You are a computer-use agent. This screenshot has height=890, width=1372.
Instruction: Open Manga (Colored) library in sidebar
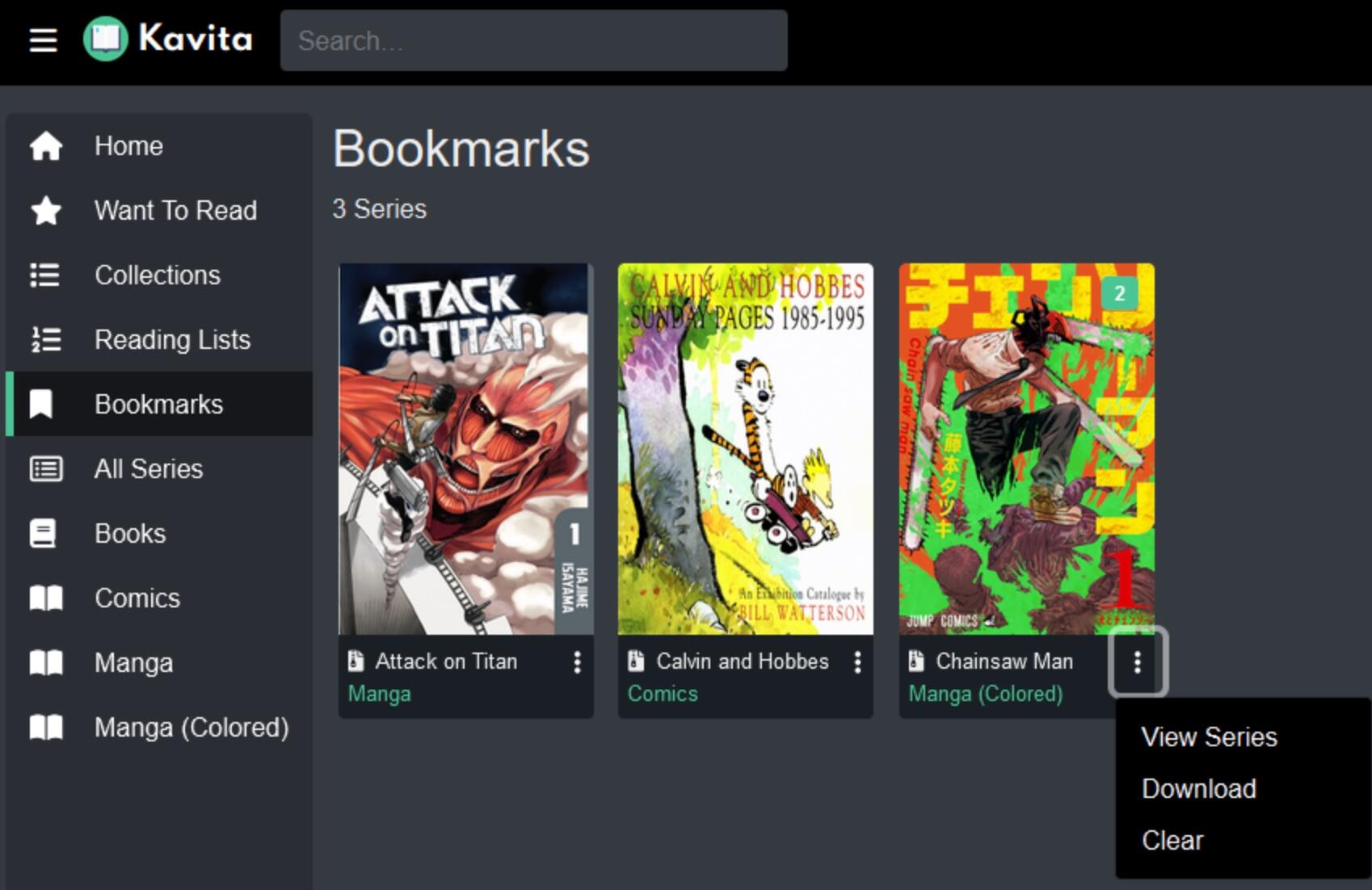159,728
